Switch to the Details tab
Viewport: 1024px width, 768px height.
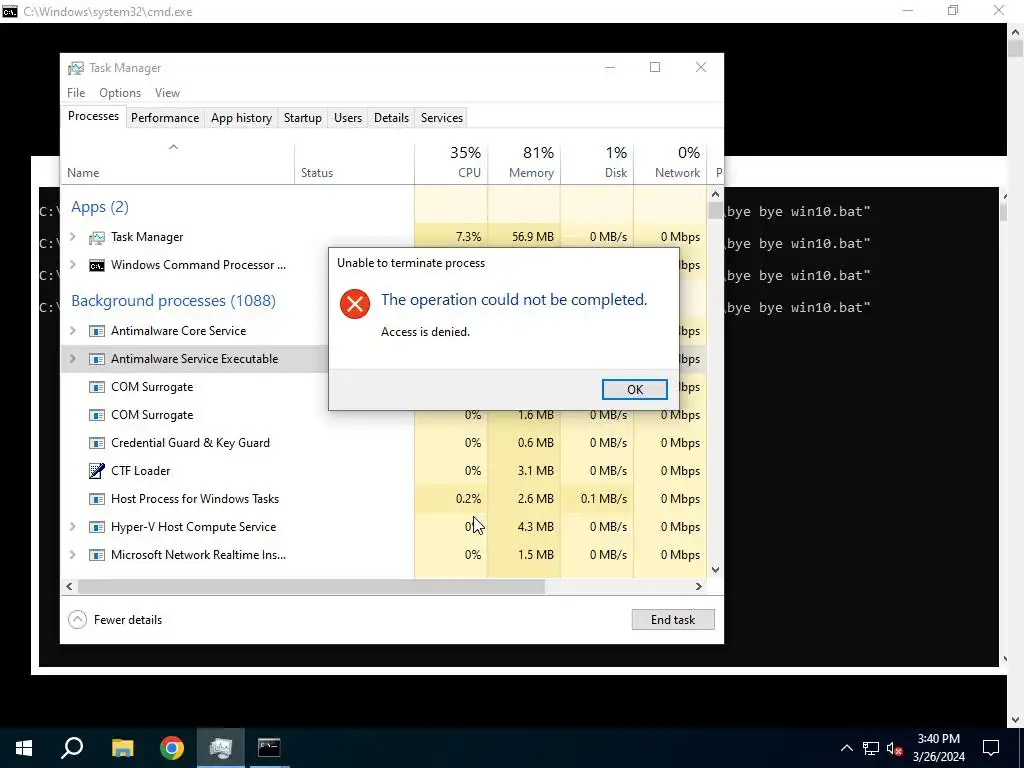coord(391,118)
